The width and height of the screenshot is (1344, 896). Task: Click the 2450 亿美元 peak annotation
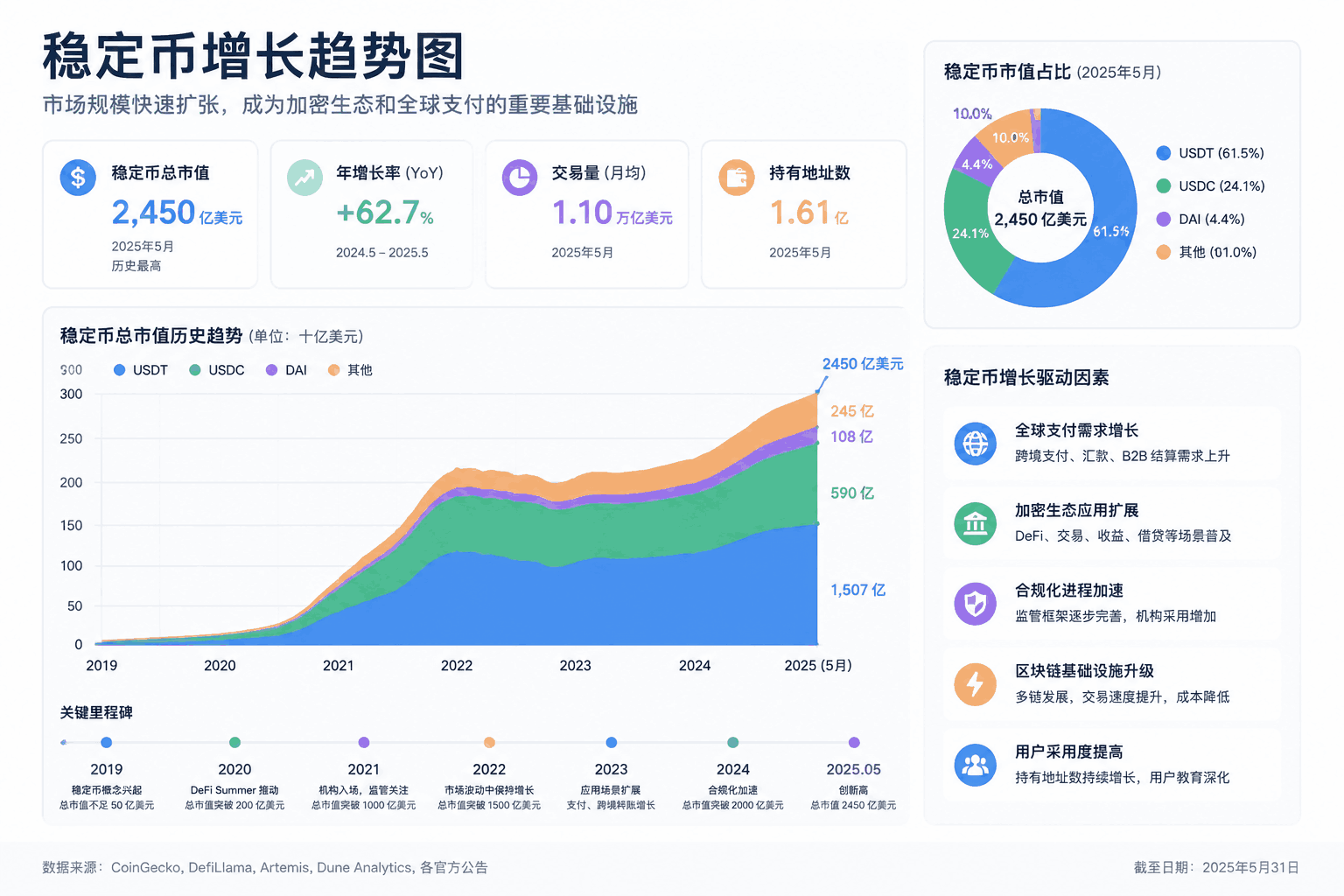coord(863,364)
